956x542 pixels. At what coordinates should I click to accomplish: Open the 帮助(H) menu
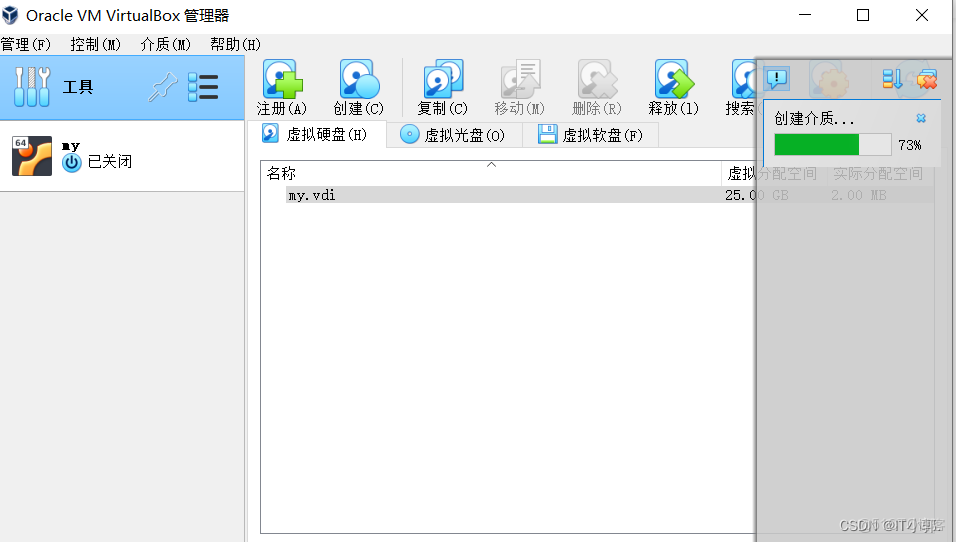pyautogui.click(x=235, y=45)
